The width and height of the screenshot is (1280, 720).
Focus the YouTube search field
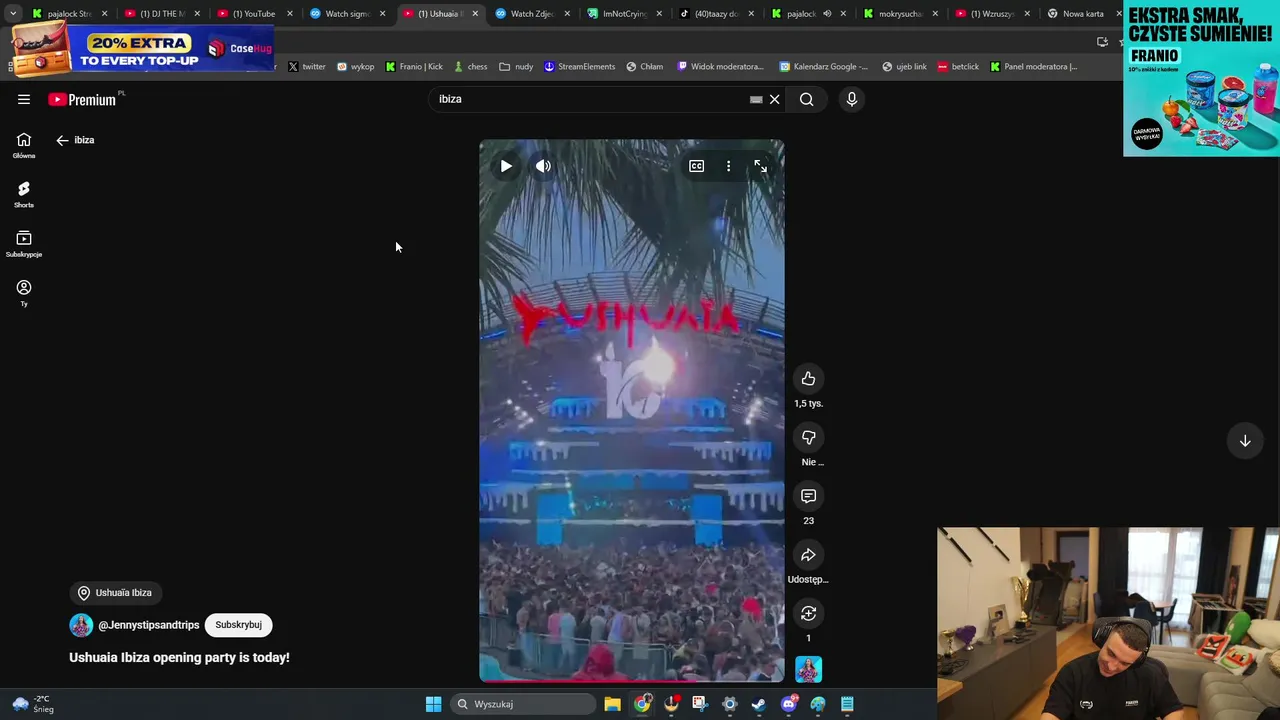coord(590,99)
